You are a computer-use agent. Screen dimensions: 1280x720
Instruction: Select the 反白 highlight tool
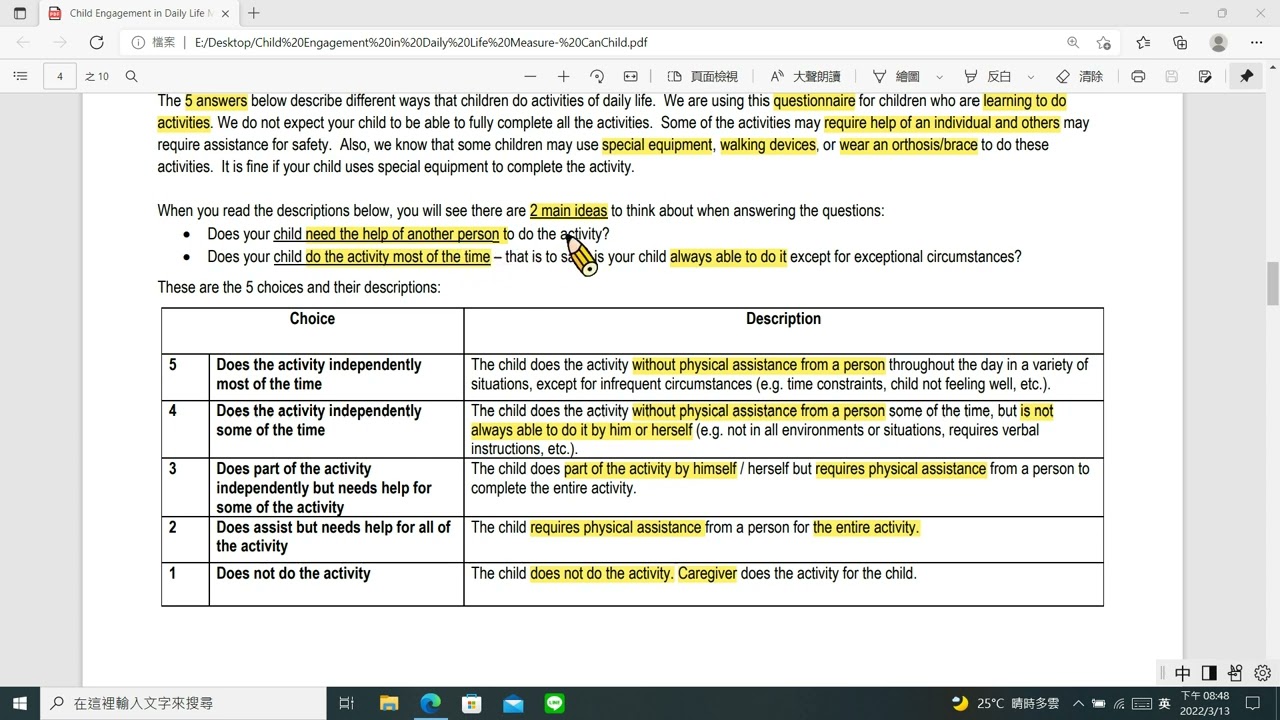coord(987,76)
